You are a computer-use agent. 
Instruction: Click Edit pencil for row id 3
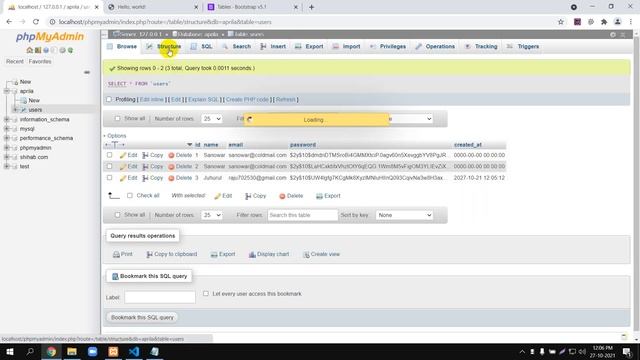[x=128, y=178]
